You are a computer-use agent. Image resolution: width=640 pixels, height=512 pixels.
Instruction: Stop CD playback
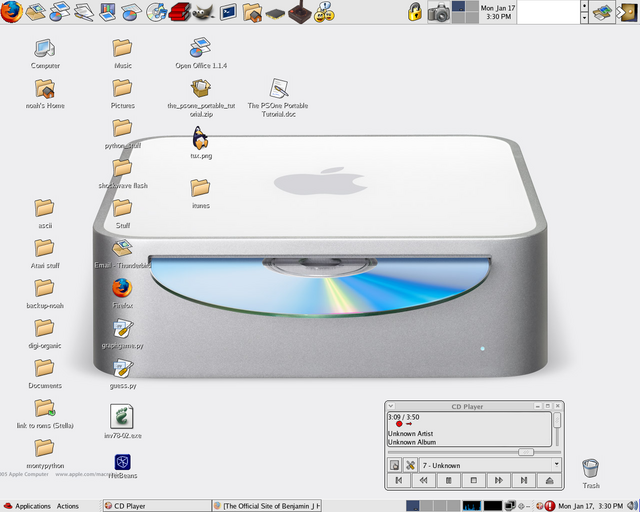click(x=474, y=480)
